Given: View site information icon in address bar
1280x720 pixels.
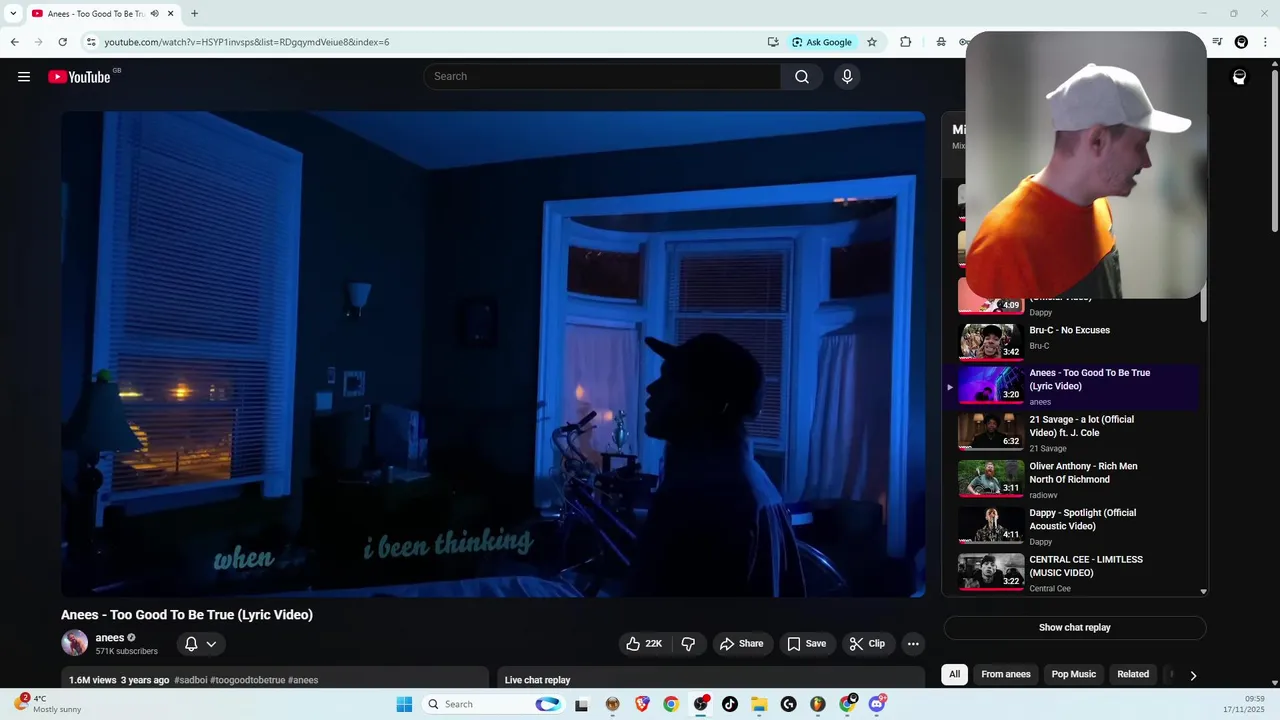Looking at the screenshot, I should point(91,42).
